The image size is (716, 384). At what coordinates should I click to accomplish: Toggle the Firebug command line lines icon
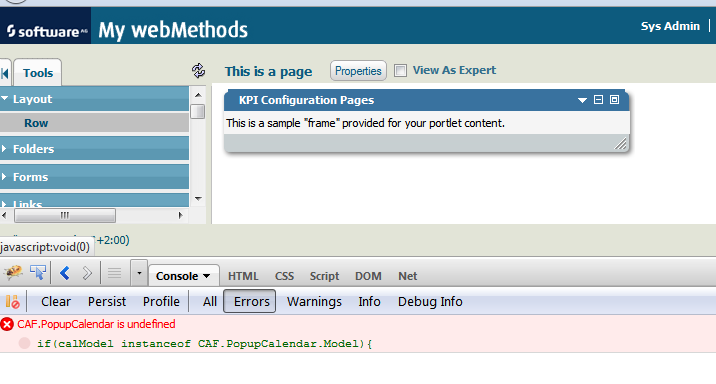tap(114, 274)
